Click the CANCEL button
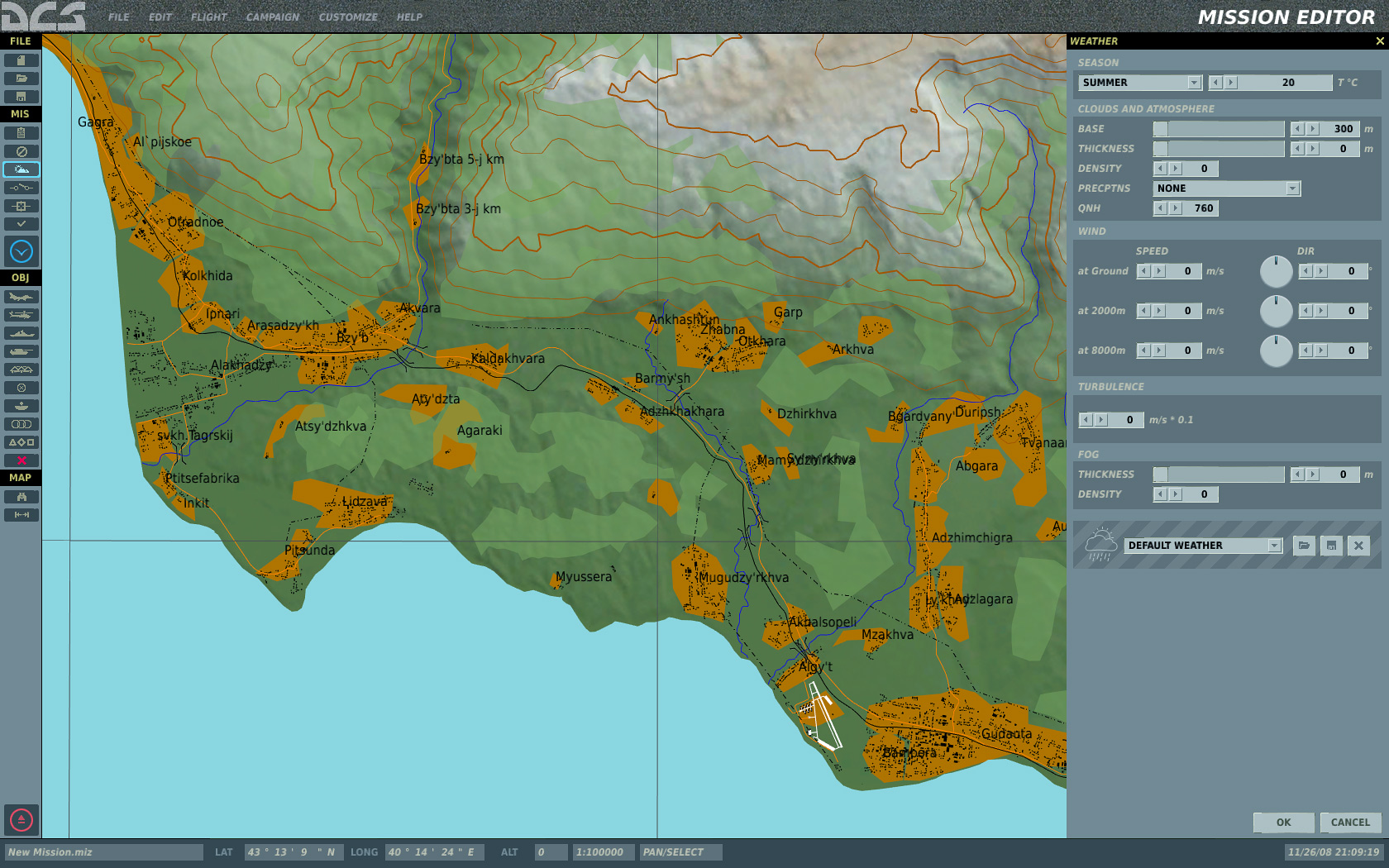The height and width of the screenshot is (868, 1389). (1350, 823)
